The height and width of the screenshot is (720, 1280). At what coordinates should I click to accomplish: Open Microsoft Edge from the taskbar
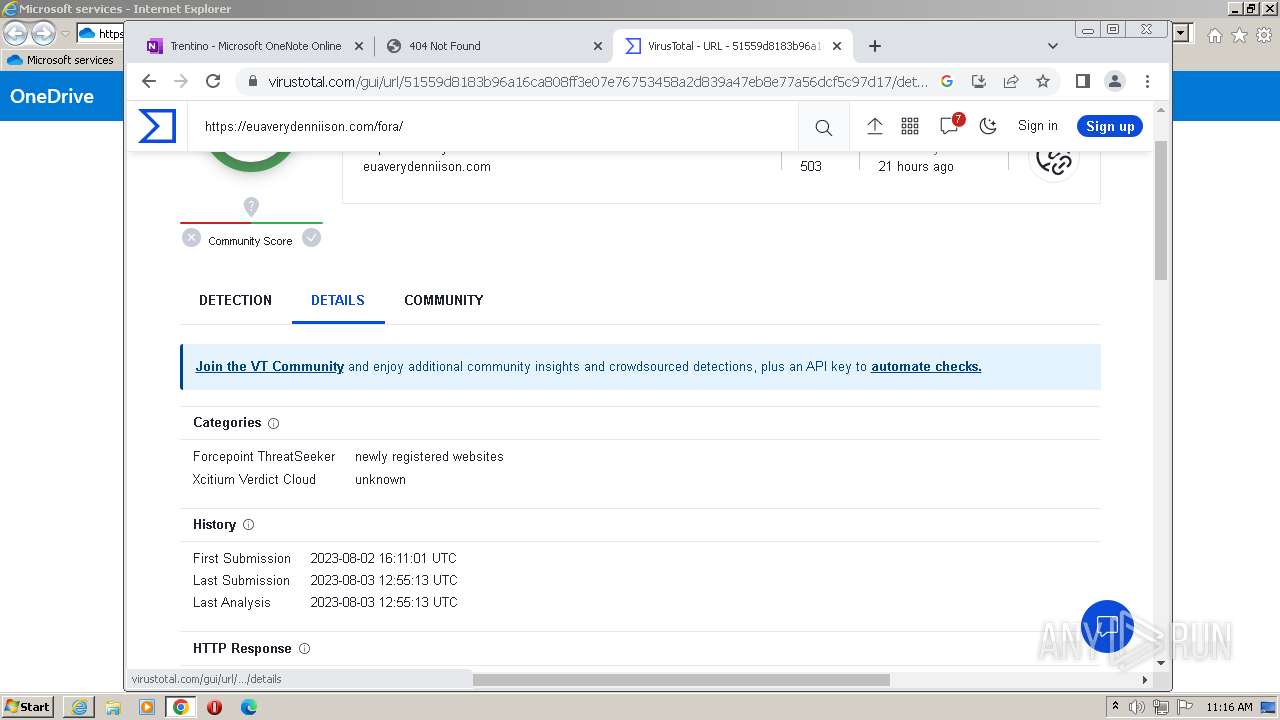click(249, 707)
